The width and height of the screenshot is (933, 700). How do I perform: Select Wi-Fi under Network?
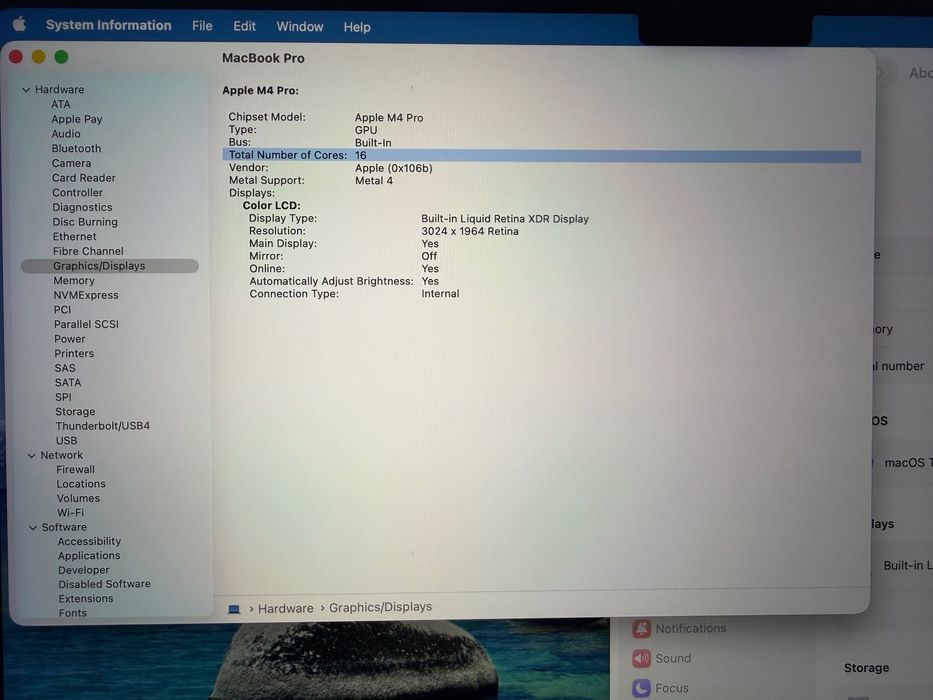[x=71, y=512]
